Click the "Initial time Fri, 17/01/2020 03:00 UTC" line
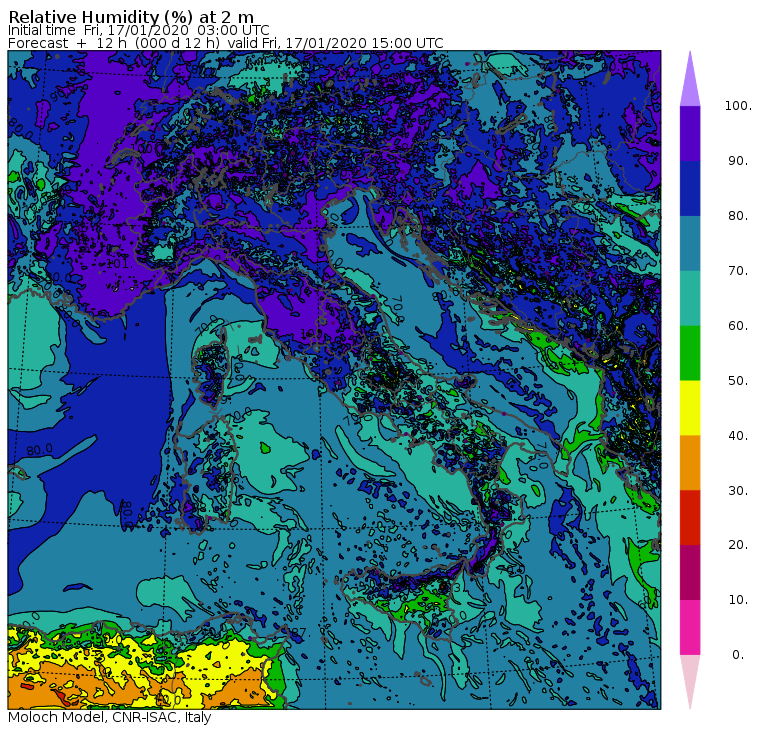 pos(139,30)
